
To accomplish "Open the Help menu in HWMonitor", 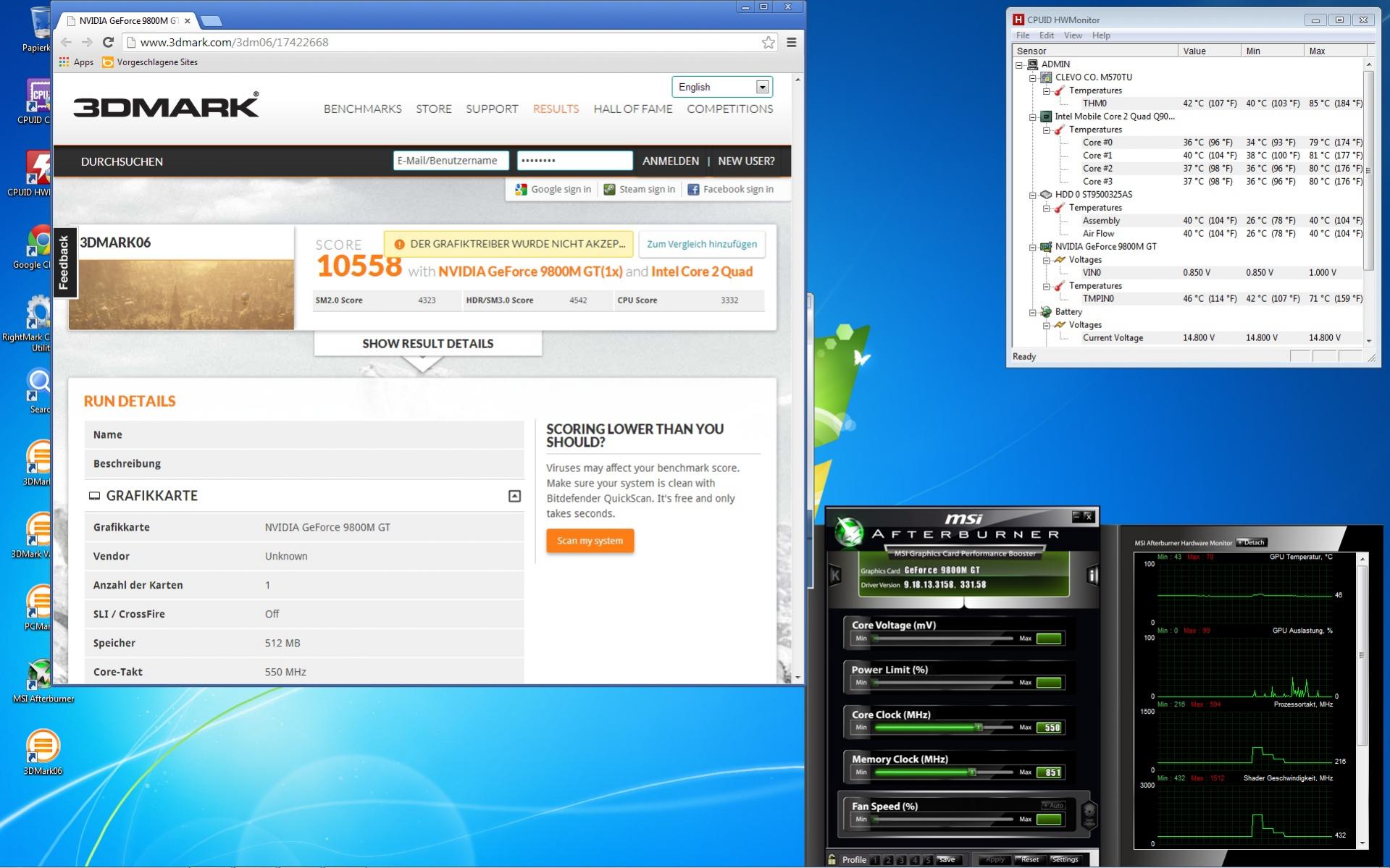I will (x=1101, y=35).
